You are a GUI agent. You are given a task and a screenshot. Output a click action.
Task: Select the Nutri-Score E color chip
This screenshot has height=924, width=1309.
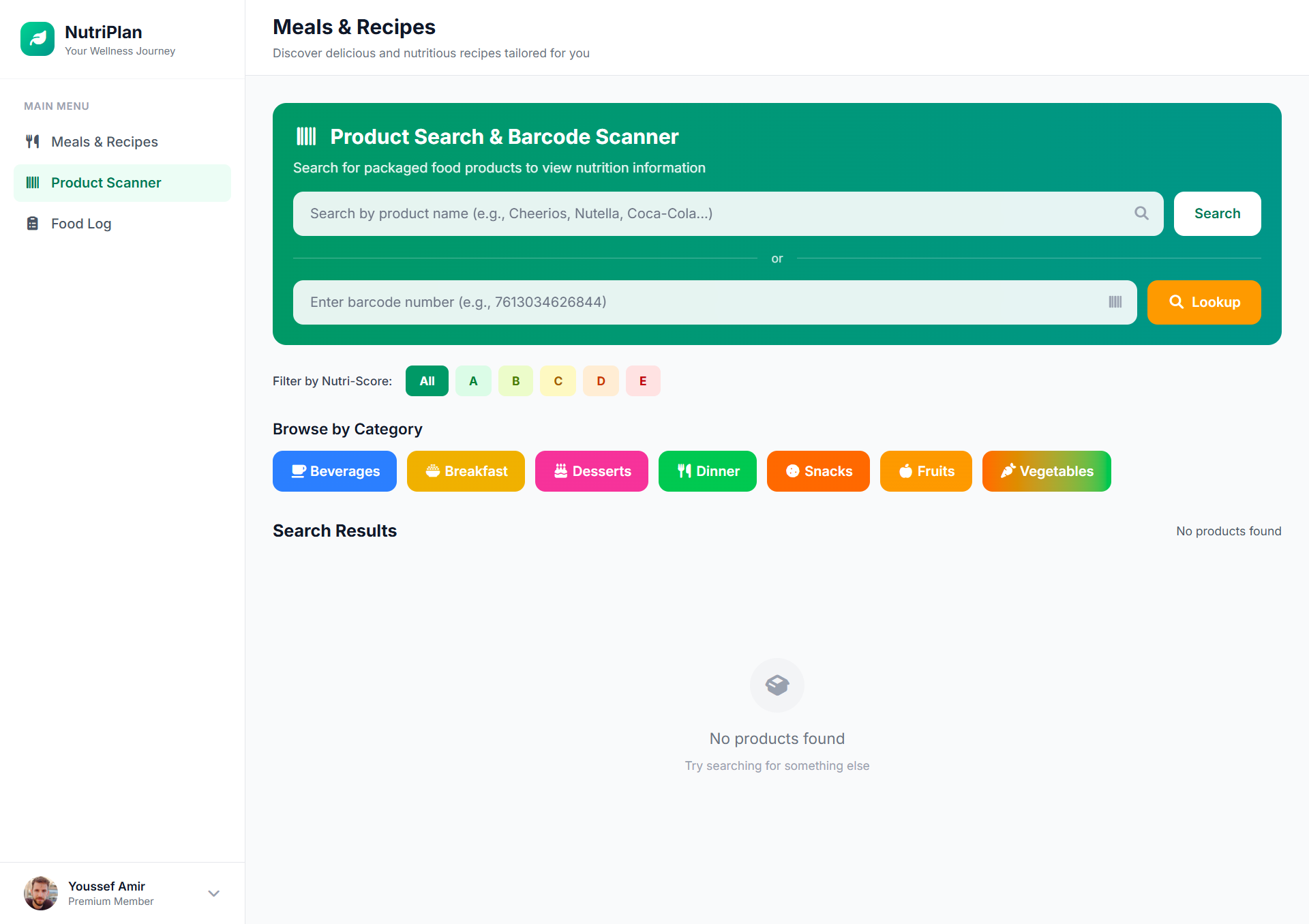[x=643, y=381]
